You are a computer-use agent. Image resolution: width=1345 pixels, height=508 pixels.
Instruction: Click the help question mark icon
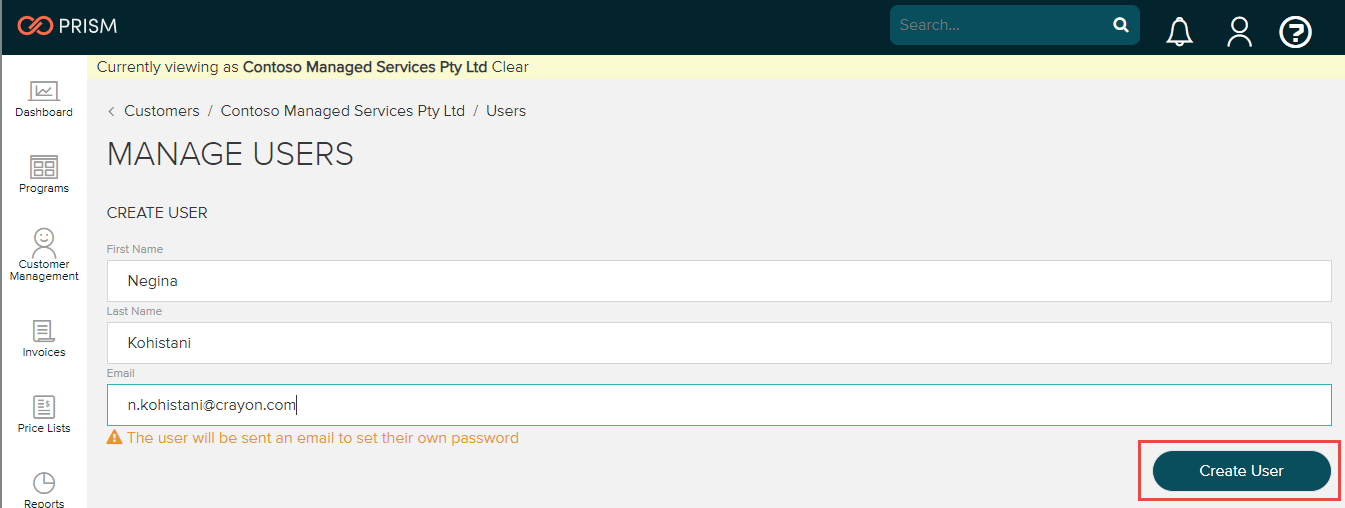click(x=1296, y=32)
